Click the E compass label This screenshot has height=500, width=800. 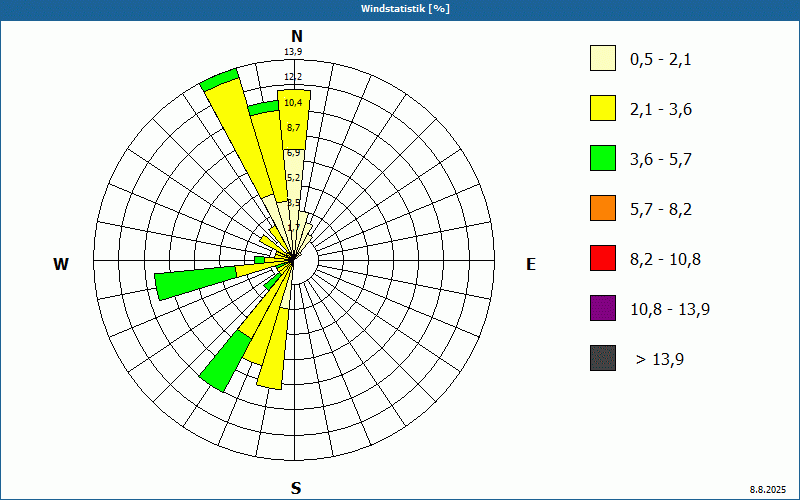coord(531,264)
